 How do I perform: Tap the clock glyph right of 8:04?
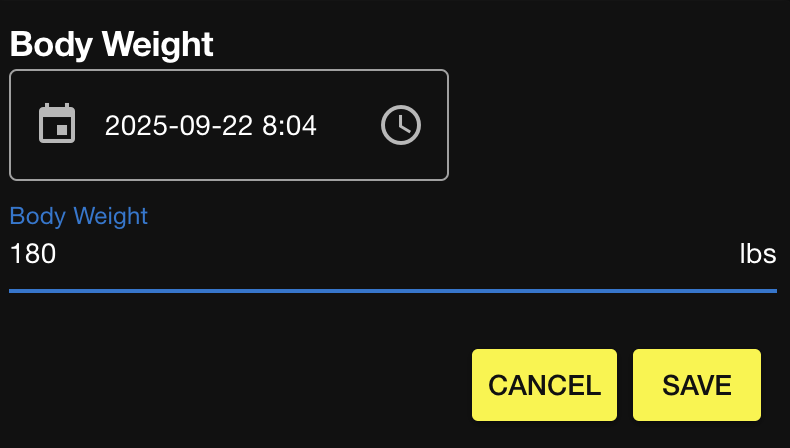[x=401, y=125]
